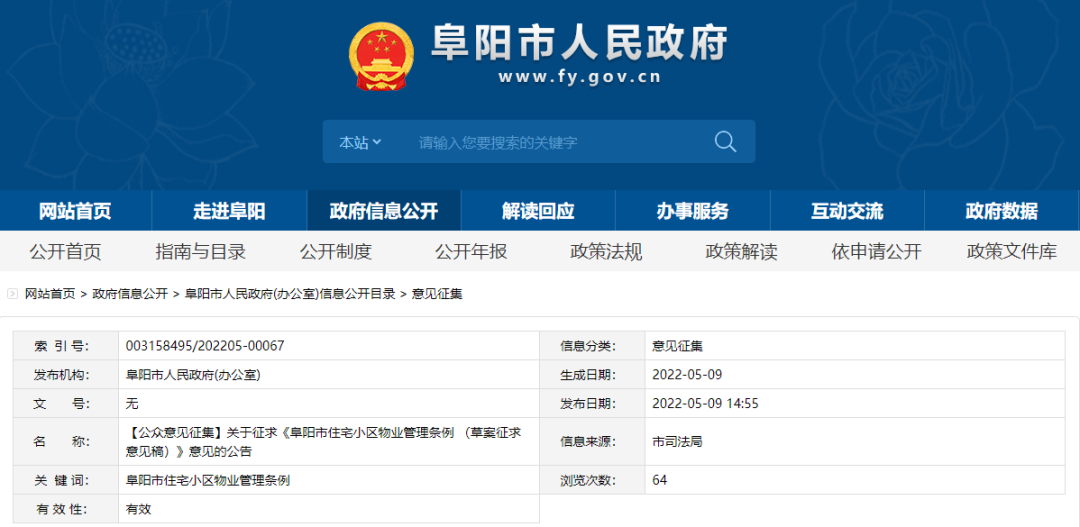This screenshot has width=1080, height=527.
Task: Click document number value 无
Action: [x=132, y=404]
